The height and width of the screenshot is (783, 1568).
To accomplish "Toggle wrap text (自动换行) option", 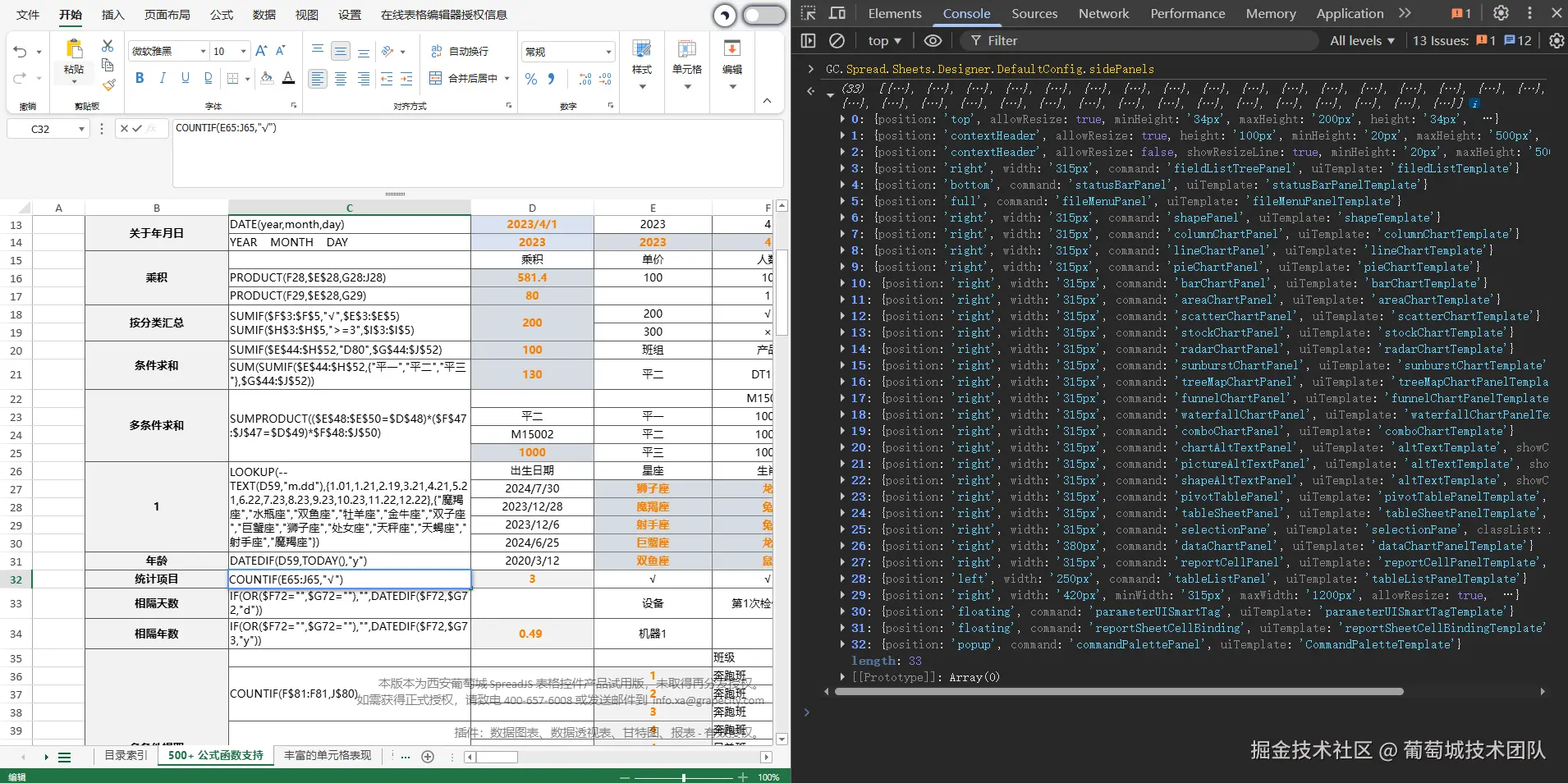I will coord(460,51).
